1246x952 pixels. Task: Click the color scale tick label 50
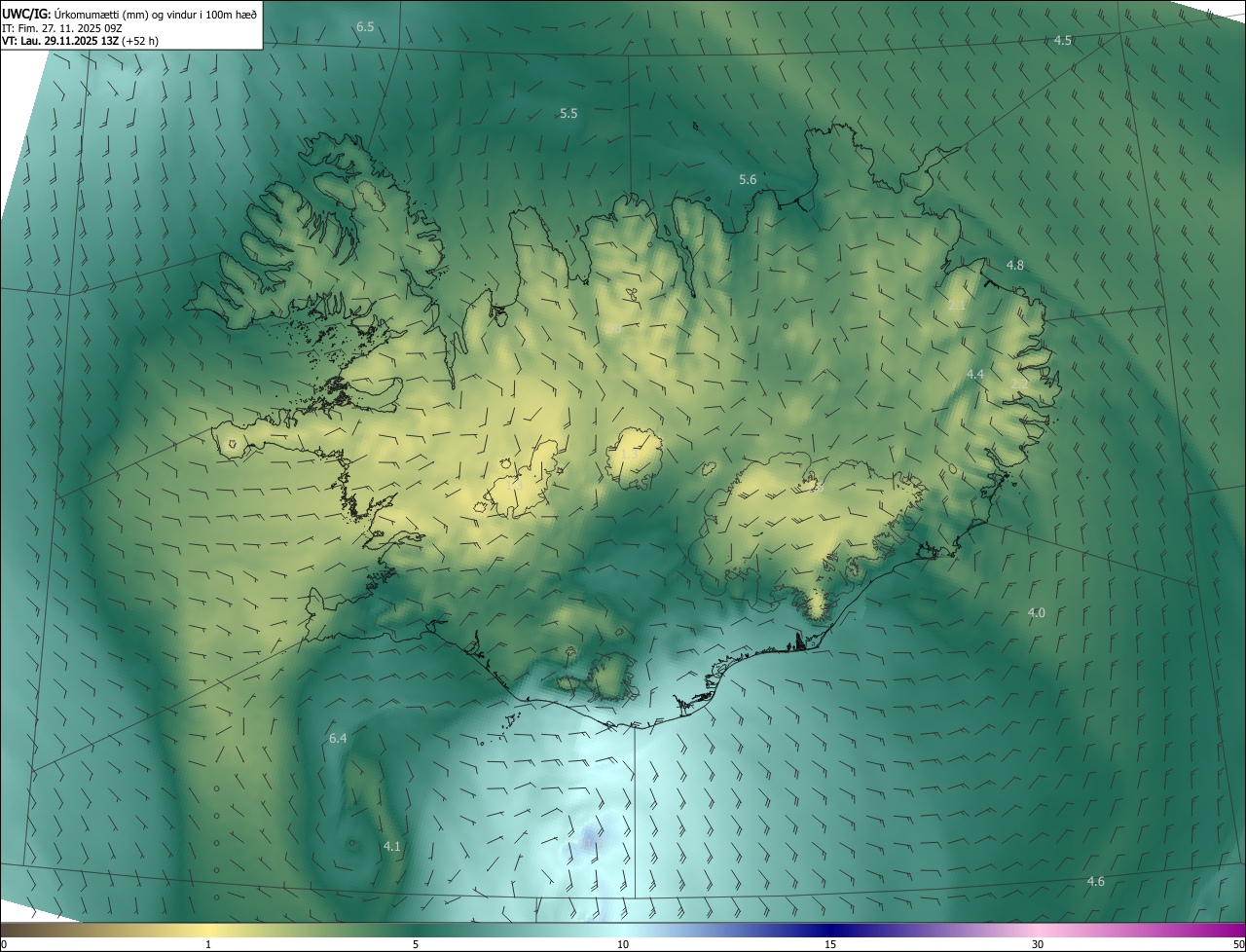point(1238,944)
